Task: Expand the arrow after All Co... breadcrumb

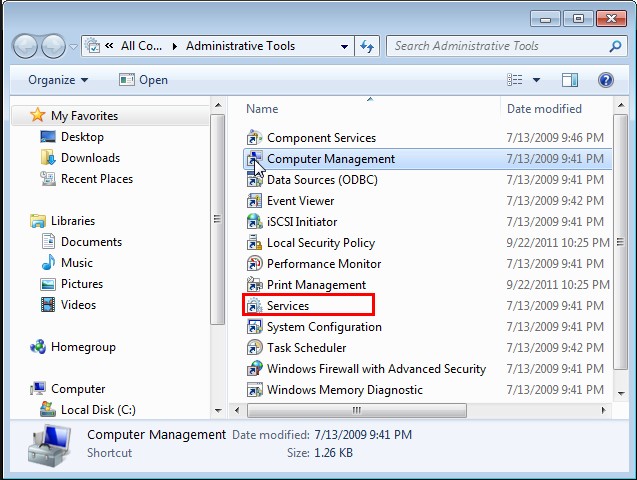Action: (x=174, y=46)
